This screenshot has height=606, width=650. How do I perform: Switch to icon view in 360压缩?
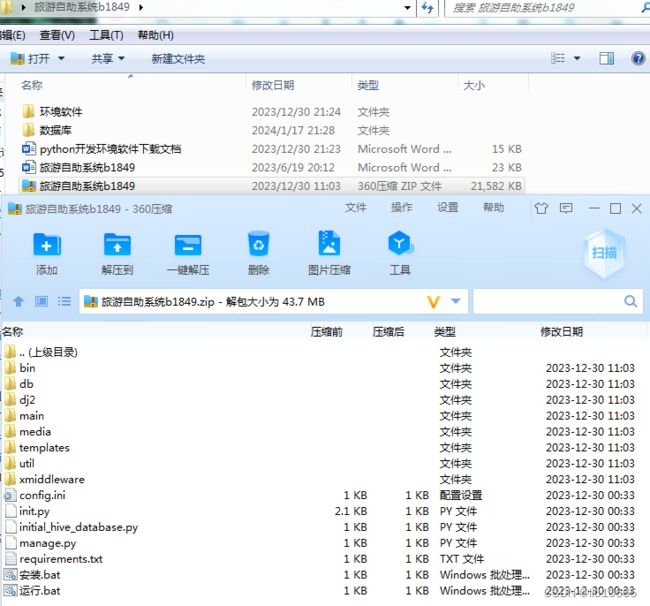[x=41, y=301]
